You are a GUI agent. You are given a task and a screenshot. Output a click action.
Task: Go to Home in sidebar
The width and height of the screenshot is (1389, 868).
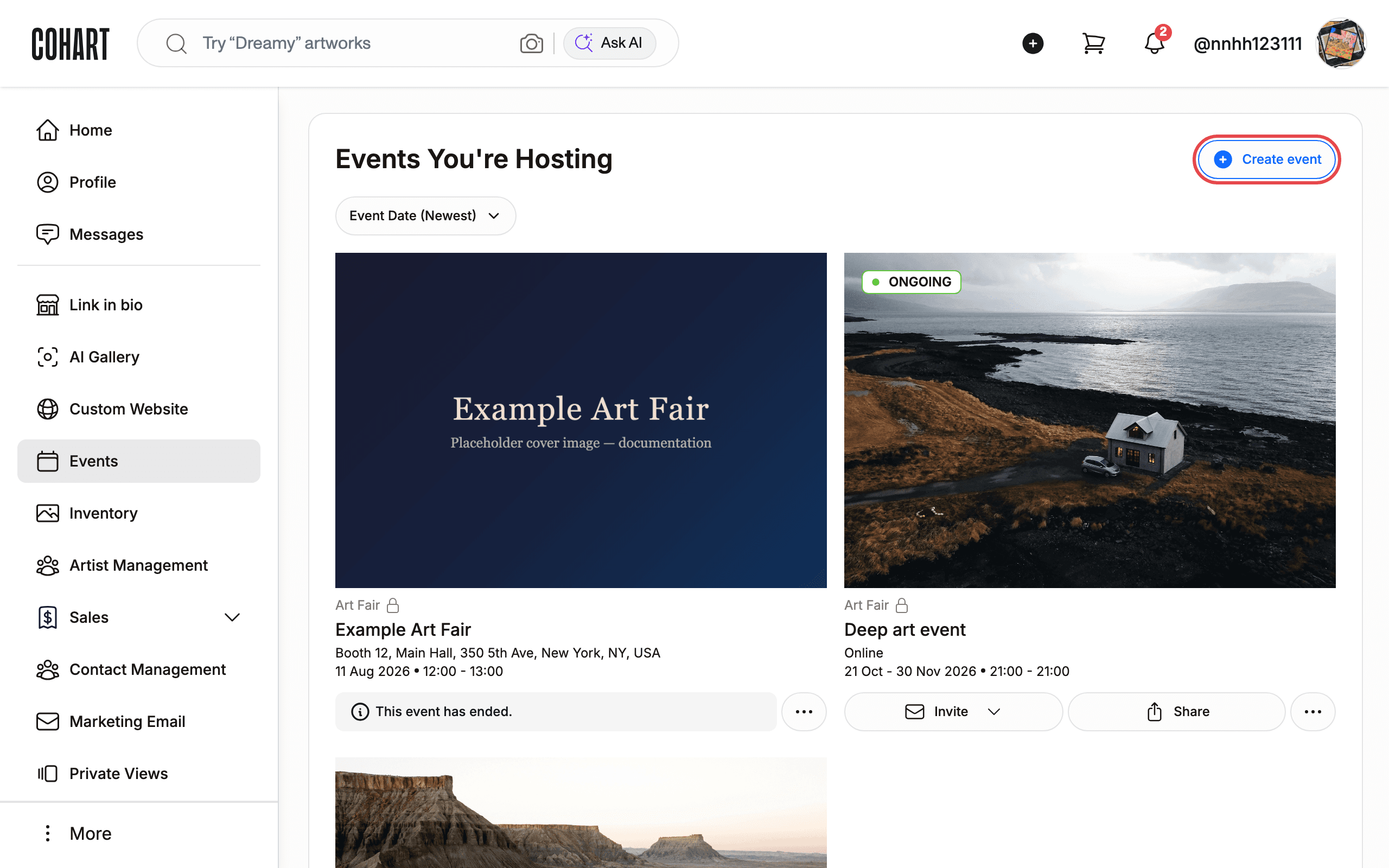click(x=138, y=130)
